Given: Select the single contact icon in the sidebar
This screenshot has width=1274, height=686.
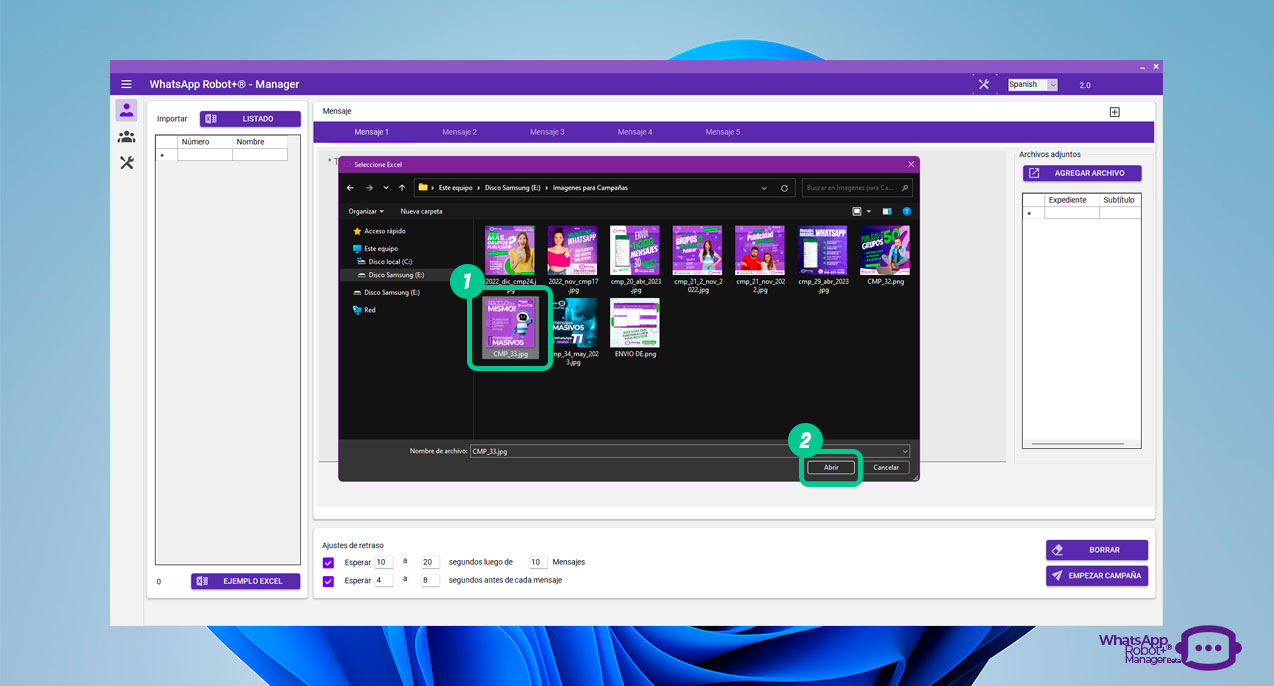Looking at the screenshot, I should point(126,110).
